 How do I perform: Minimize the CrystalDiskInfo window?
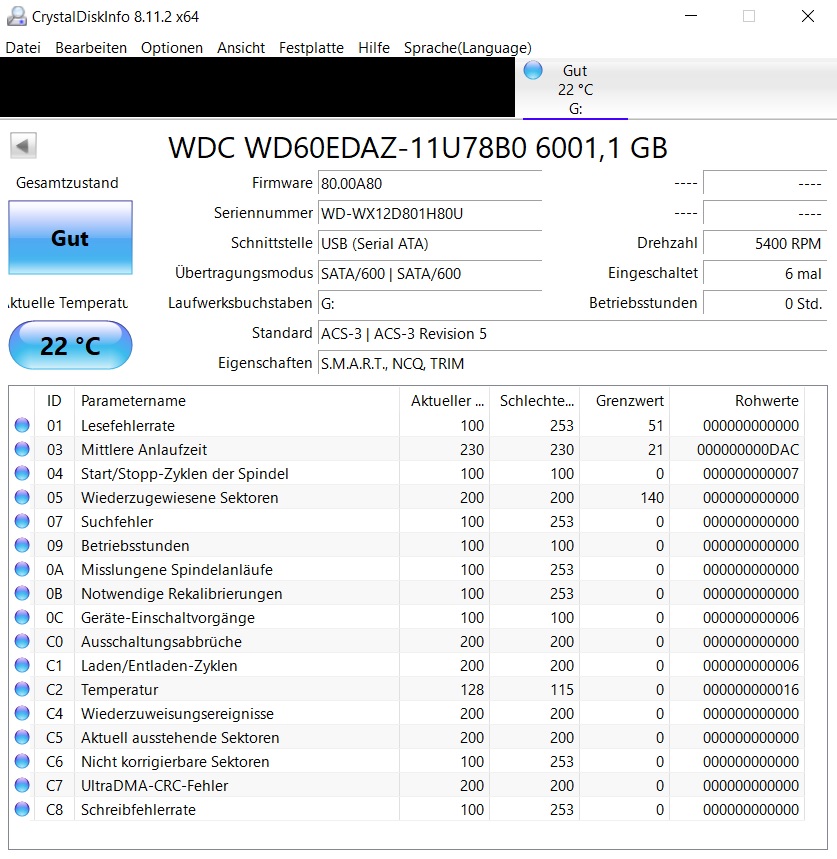coord(691,16)
